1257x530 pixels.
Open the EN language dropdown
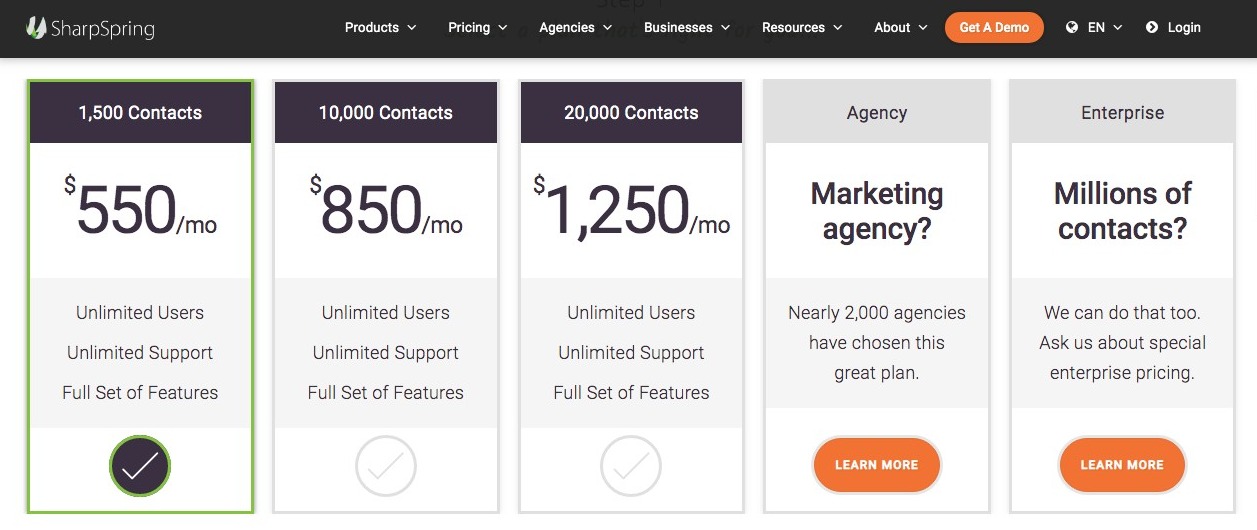coord(1105,28)
